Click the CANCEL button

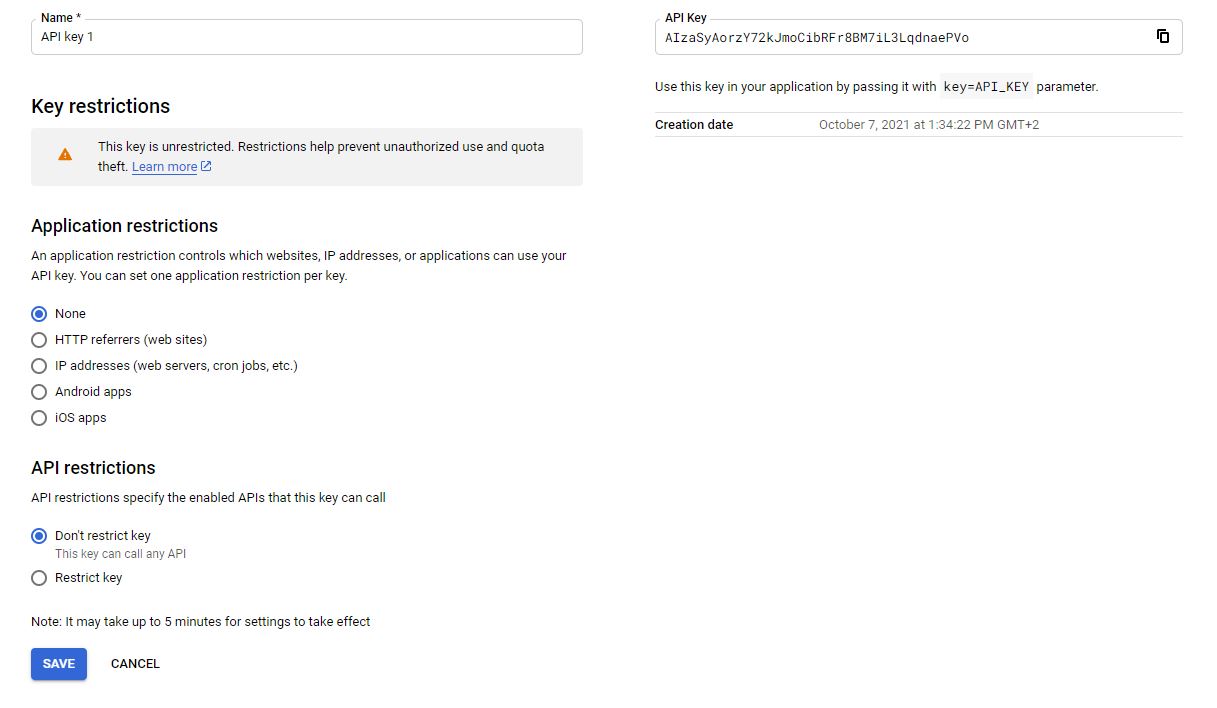point(135,664)
